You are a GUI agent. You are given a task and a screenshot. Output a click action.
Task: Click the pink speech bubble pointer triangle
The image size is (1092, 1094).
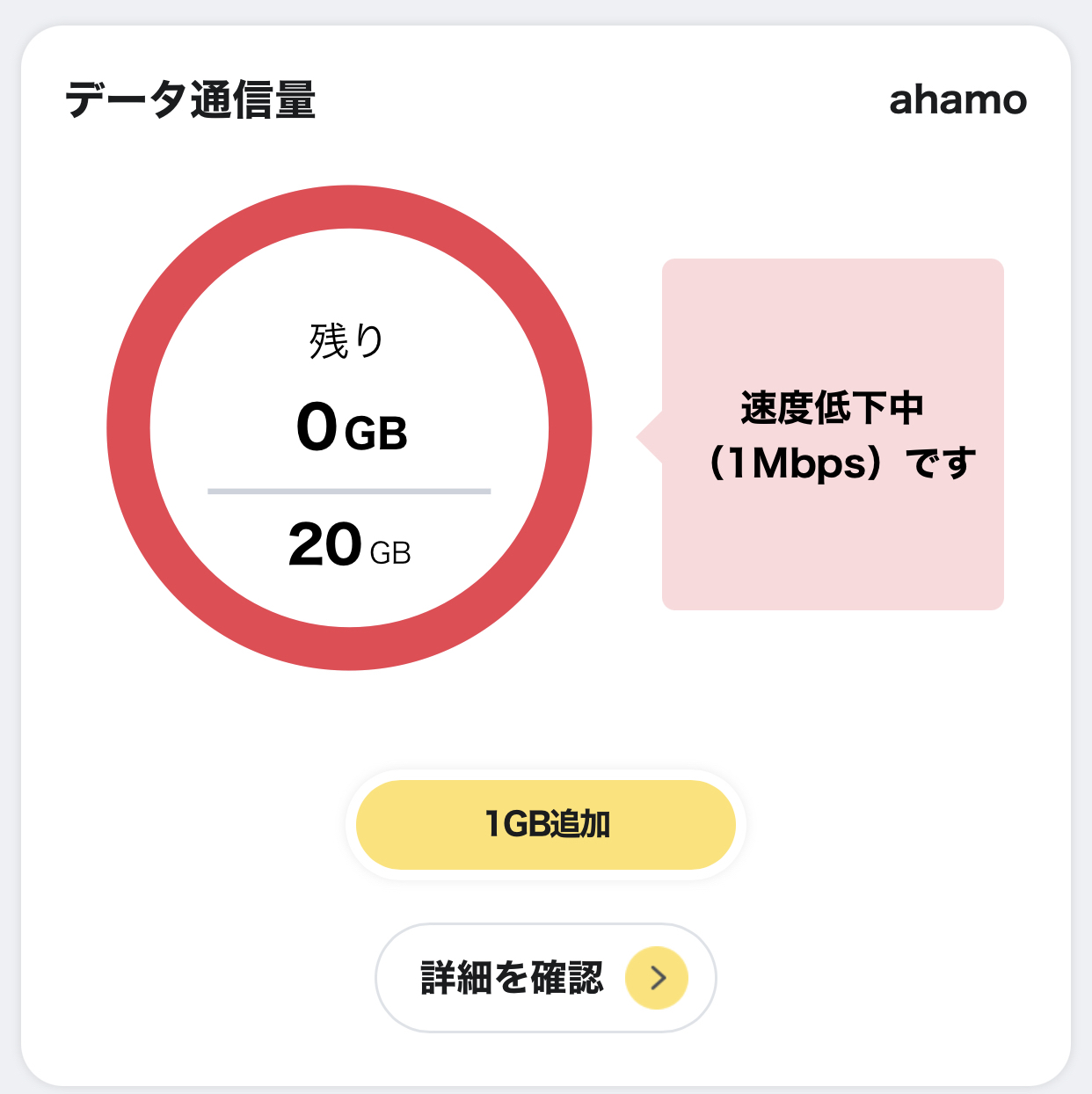[x=649, y=436]
